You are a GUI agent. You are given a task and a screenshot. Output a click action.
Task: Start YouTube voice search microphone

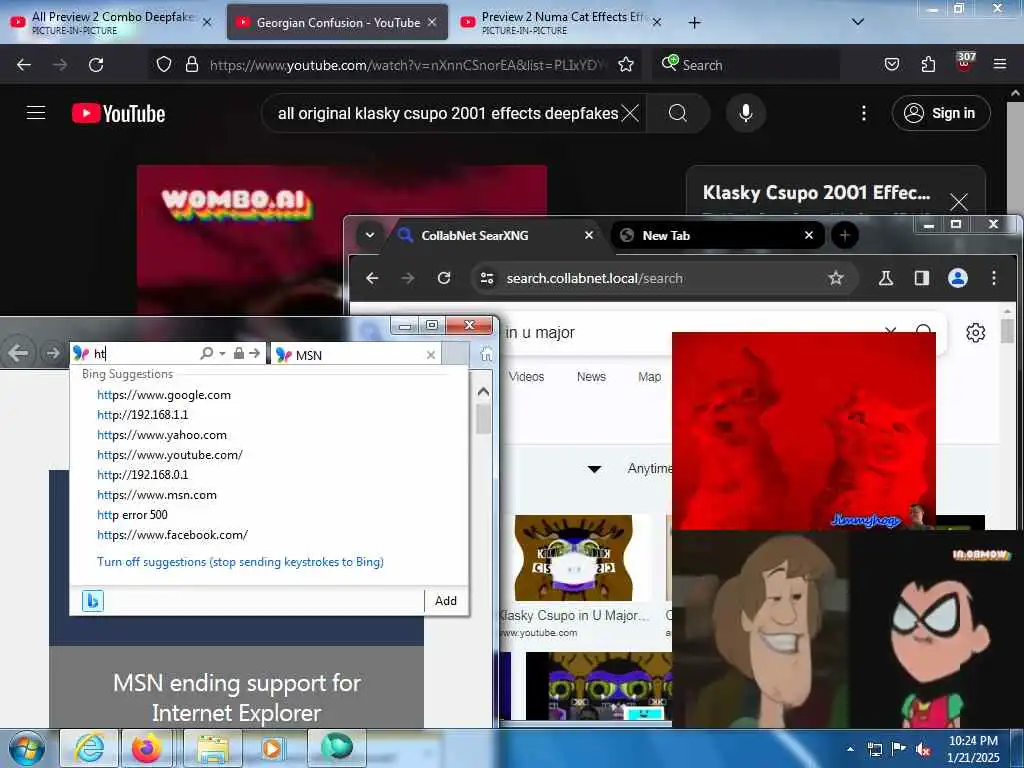745,113
